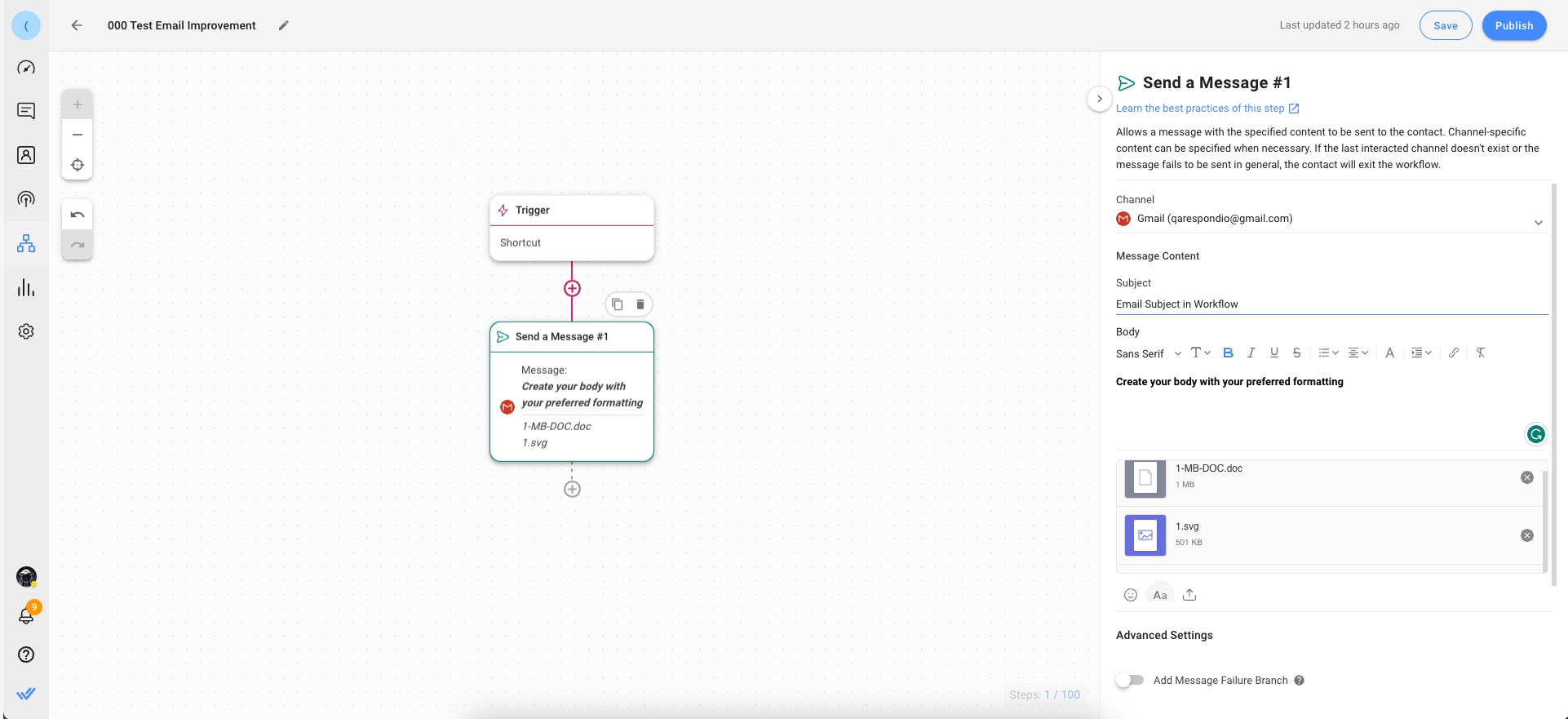This screenshot has height=719, width=1568.
Task: Duplicate the Send a Message step
Action: coord(618,304)
